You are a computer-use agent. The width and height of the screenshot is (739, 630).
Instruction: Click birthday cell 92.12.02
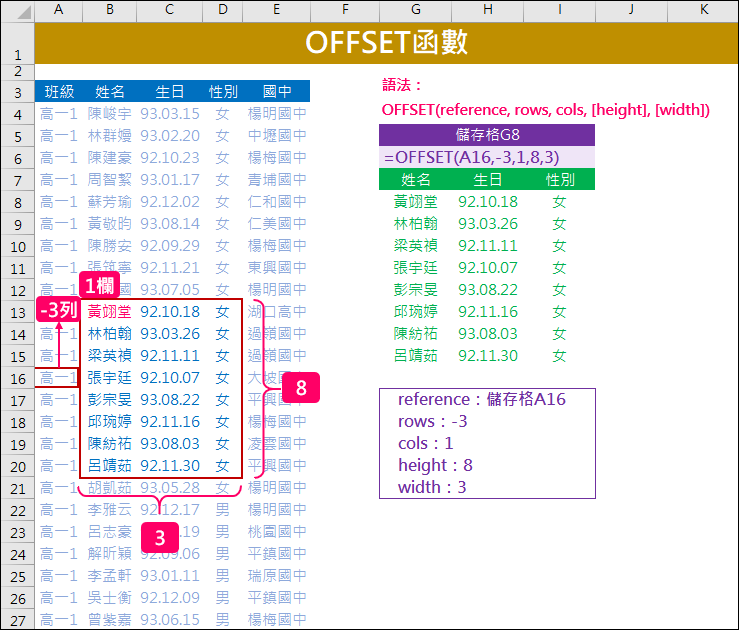click(170, 202)
